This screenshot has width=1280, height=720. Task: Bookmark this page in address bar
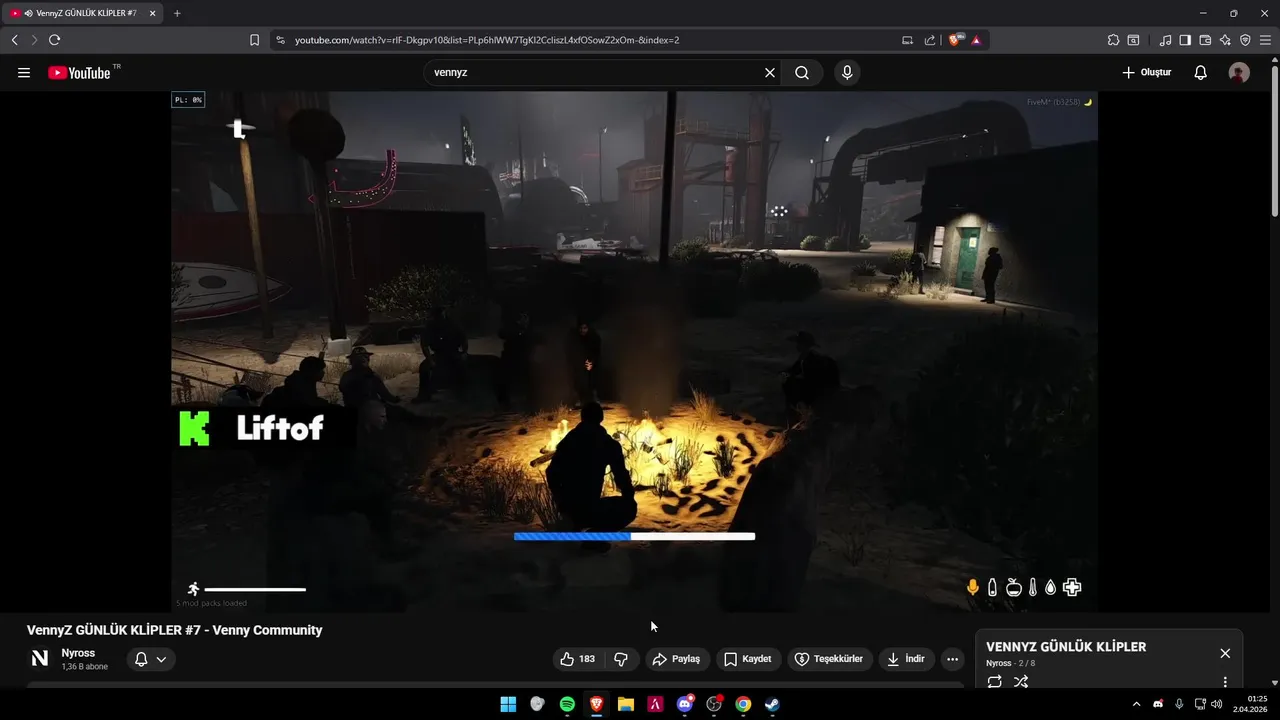[254, 40]
